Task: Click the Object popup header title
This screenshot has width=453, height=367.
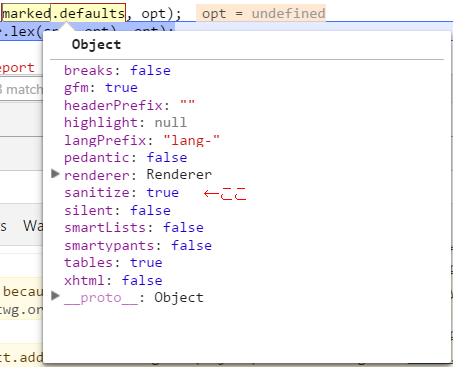Action: pyautogui.click(x=97, y=44)
